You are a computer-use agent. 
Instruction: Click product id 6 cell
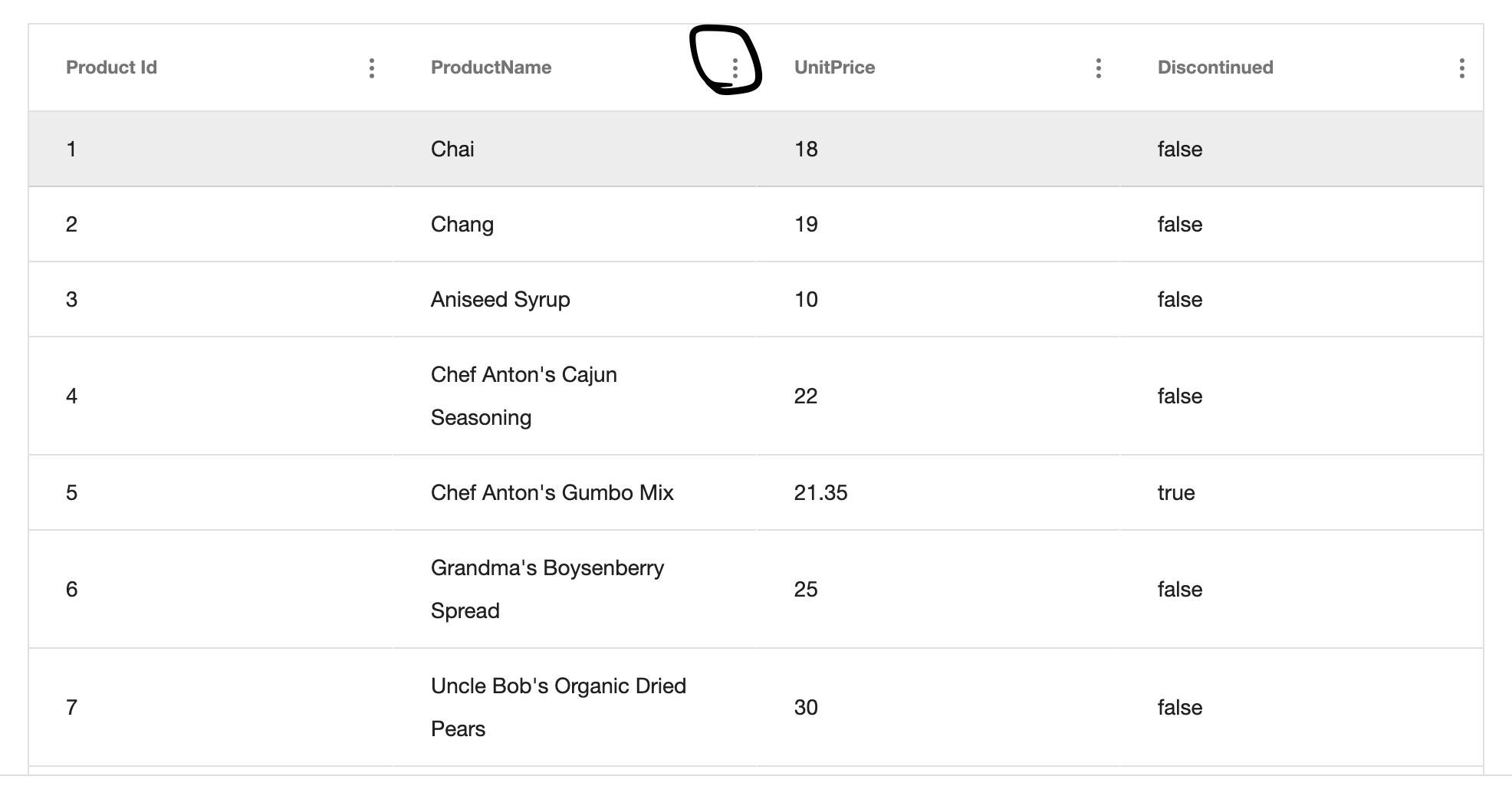click(72, 589)
